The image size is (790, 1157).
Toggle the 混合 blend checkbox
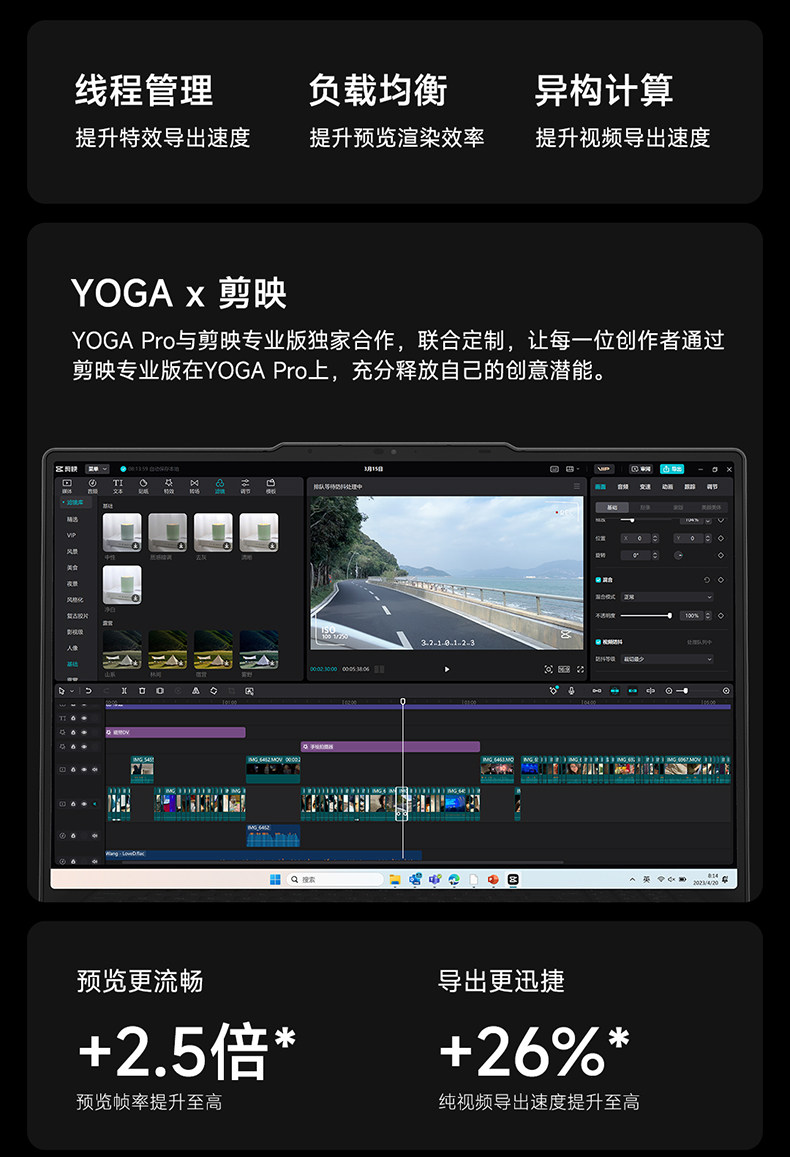coord(598,580)
